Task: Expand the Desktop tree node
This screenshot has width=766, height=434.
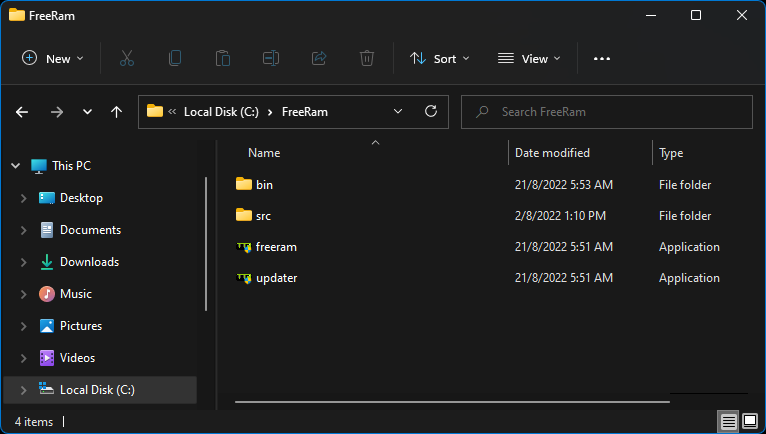Action: pyautogui.click(x=23, y=198)
